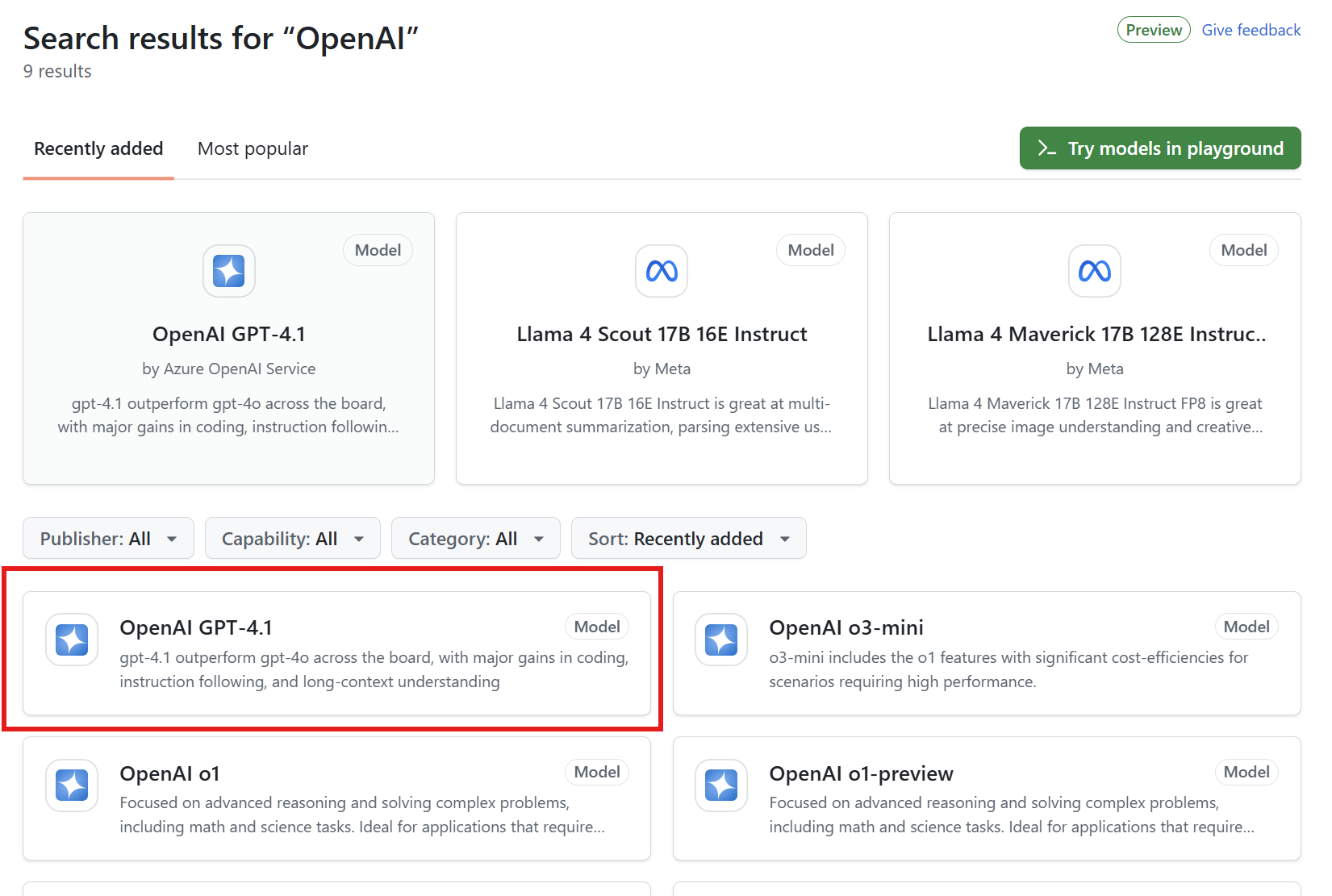Screen dimensions: 1332x896
Task: Click 'by Azure OpenAI Service' text
Action: point(229,369)
